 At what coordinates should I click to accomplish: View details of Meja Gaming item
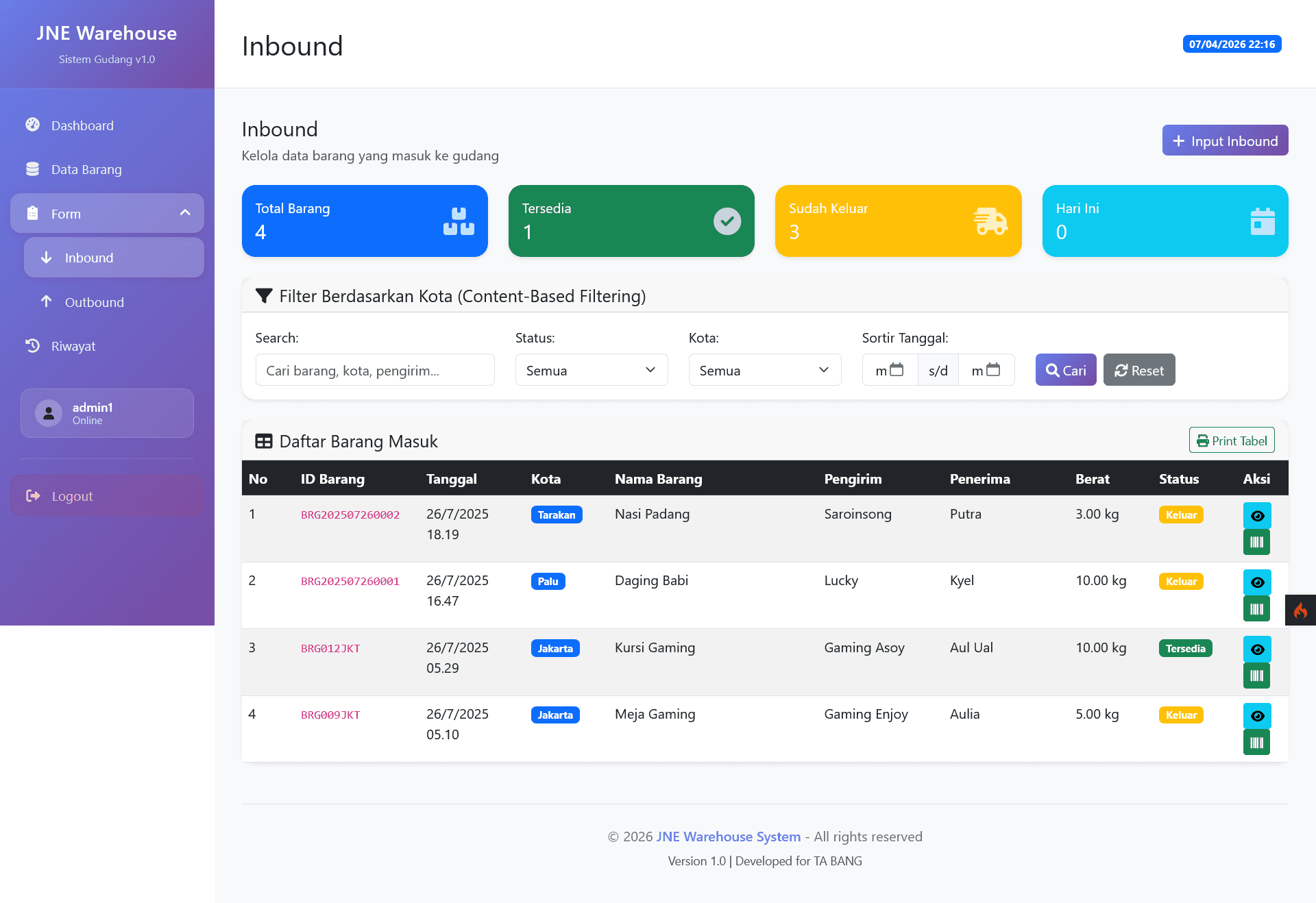pos(1256,716)
